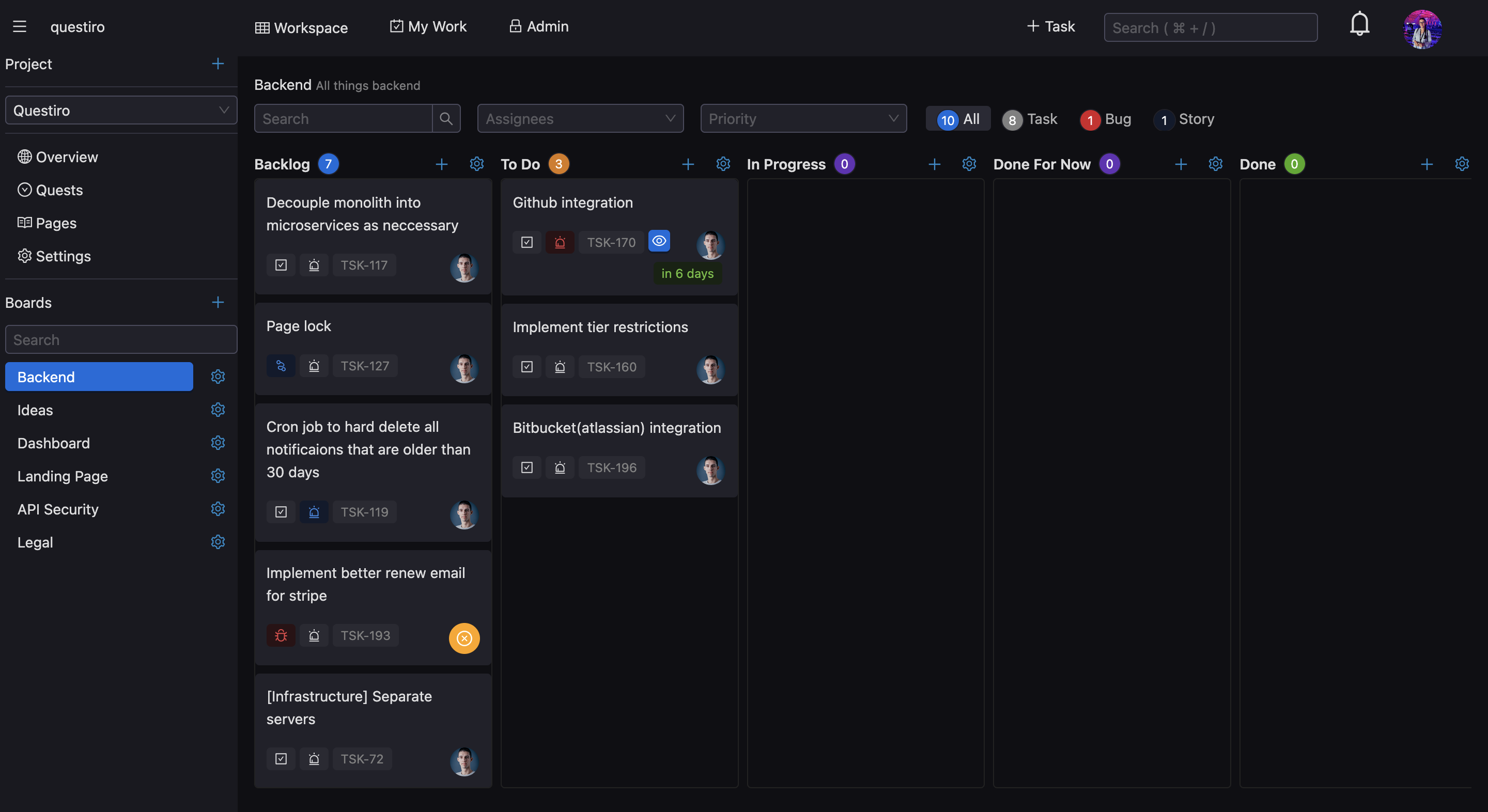Open the Page lock card

[373, 349]
